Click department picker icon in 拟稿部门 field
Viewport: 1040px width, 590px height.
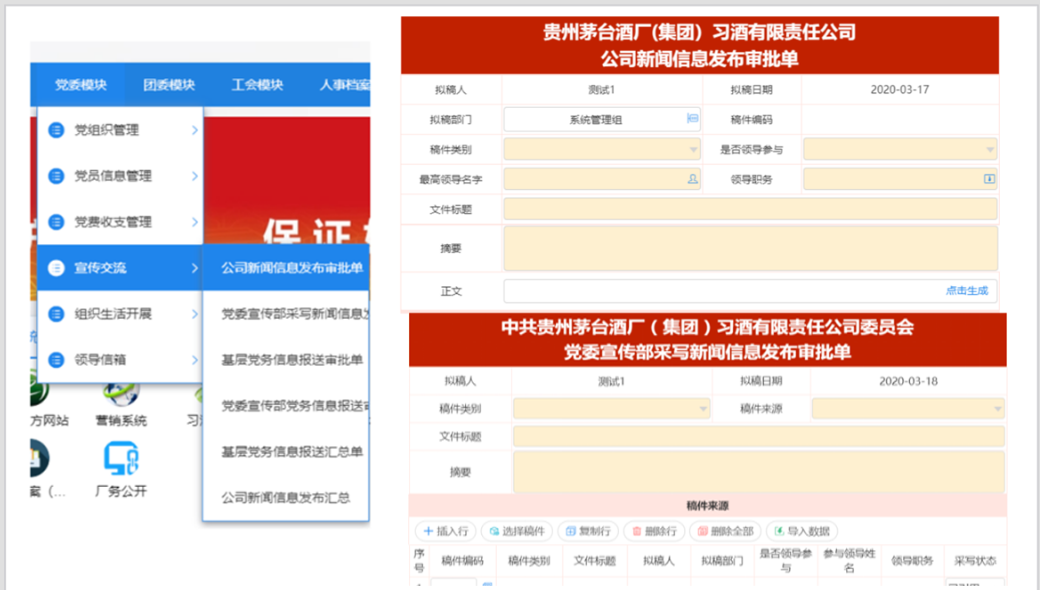coord(692,119)
